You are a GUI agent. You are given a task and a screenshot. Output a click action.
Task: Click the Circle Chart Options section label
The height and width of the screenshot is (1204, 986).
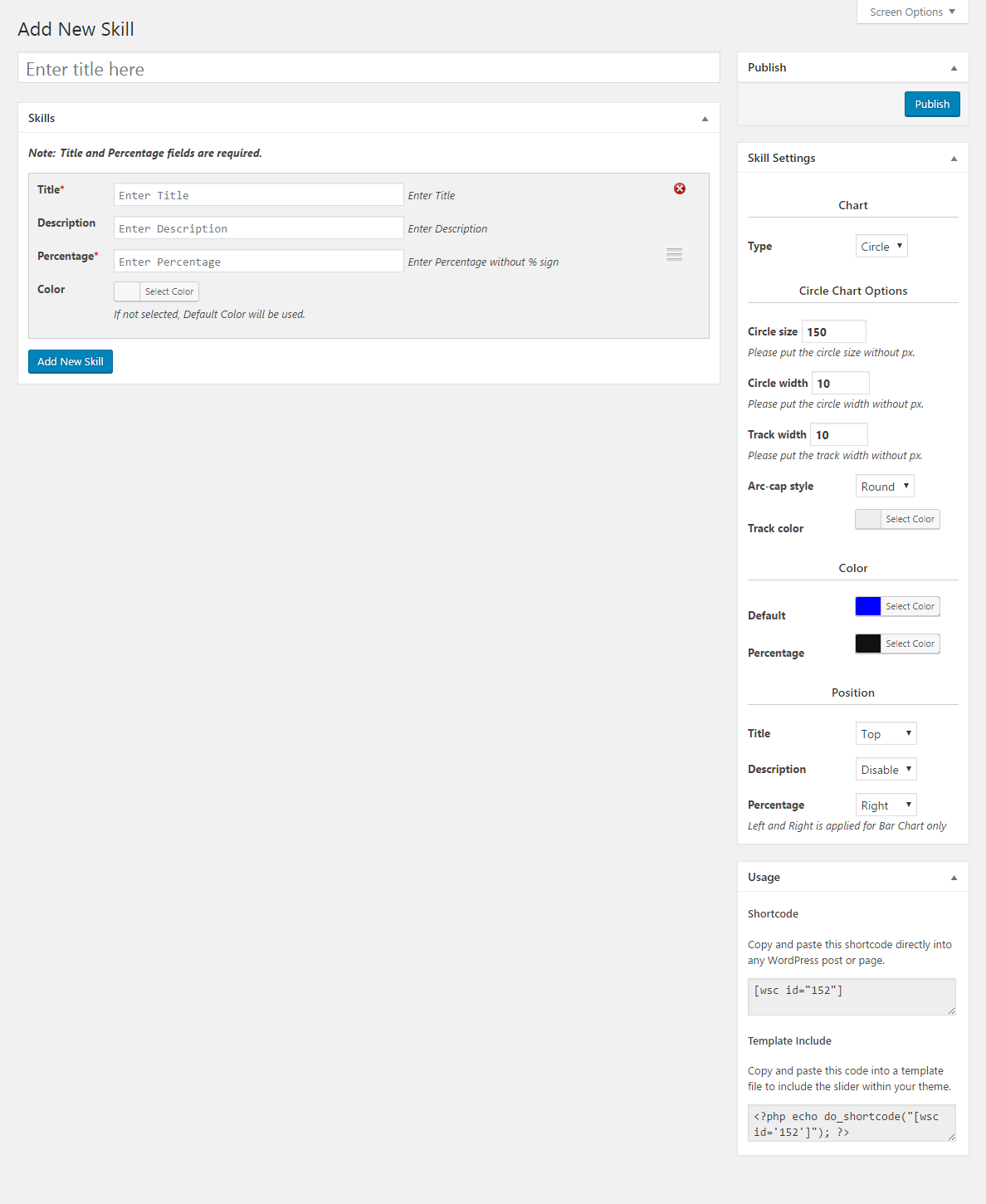pos(852,291)
